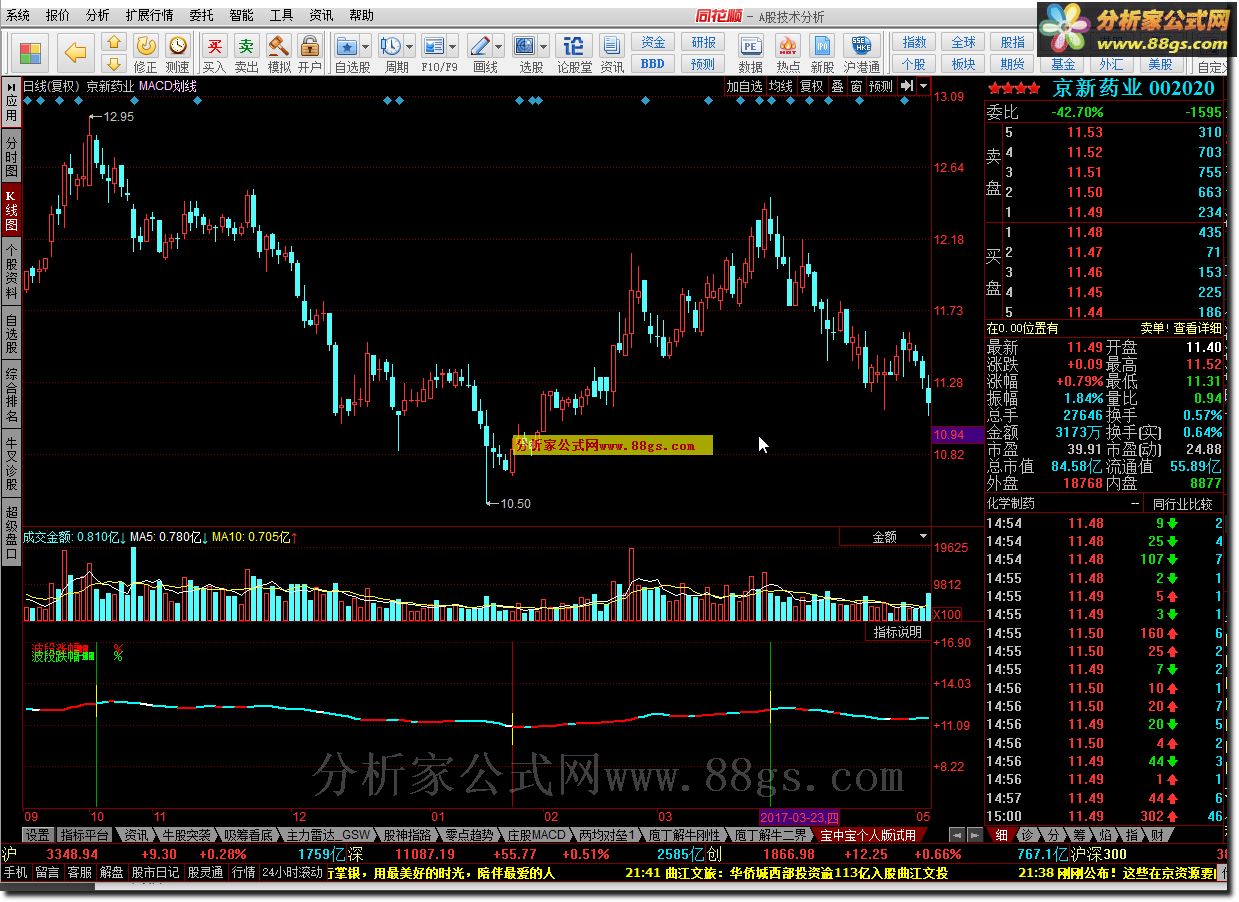This screenshot has width=1239, height=902.
Task: Expand the 画线 dropdown arrow
Action: 499,46
